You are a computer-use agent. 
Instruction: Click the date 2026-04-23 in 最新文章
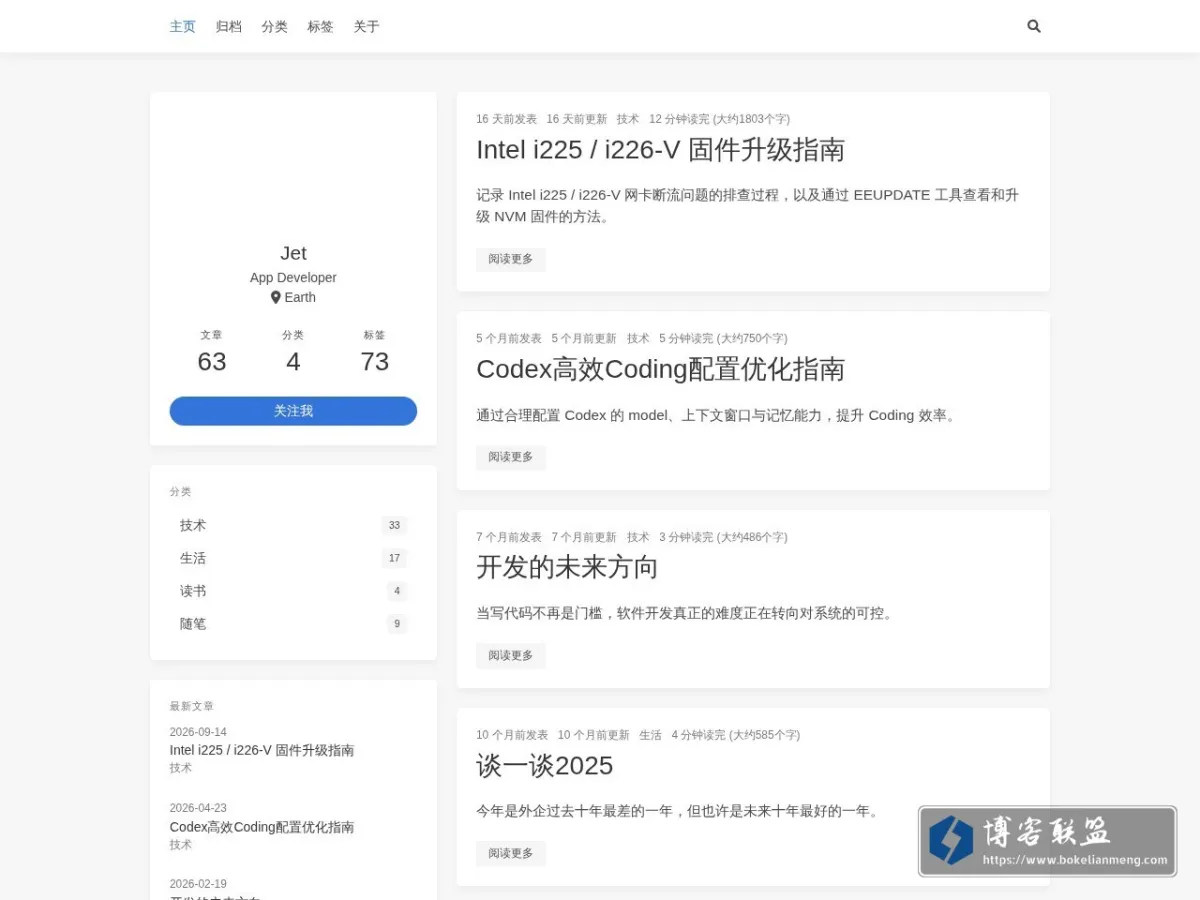(x=198, y=808)
